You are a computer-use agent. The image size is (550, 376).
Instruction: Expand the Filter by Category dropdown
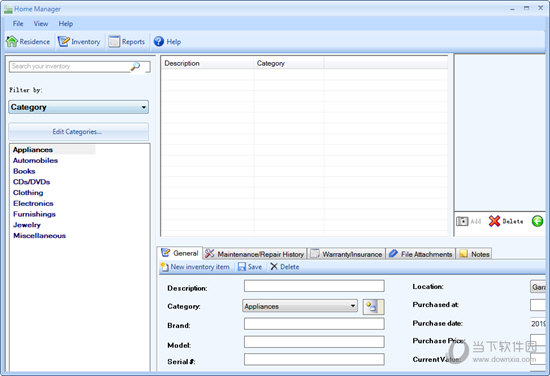79,107
